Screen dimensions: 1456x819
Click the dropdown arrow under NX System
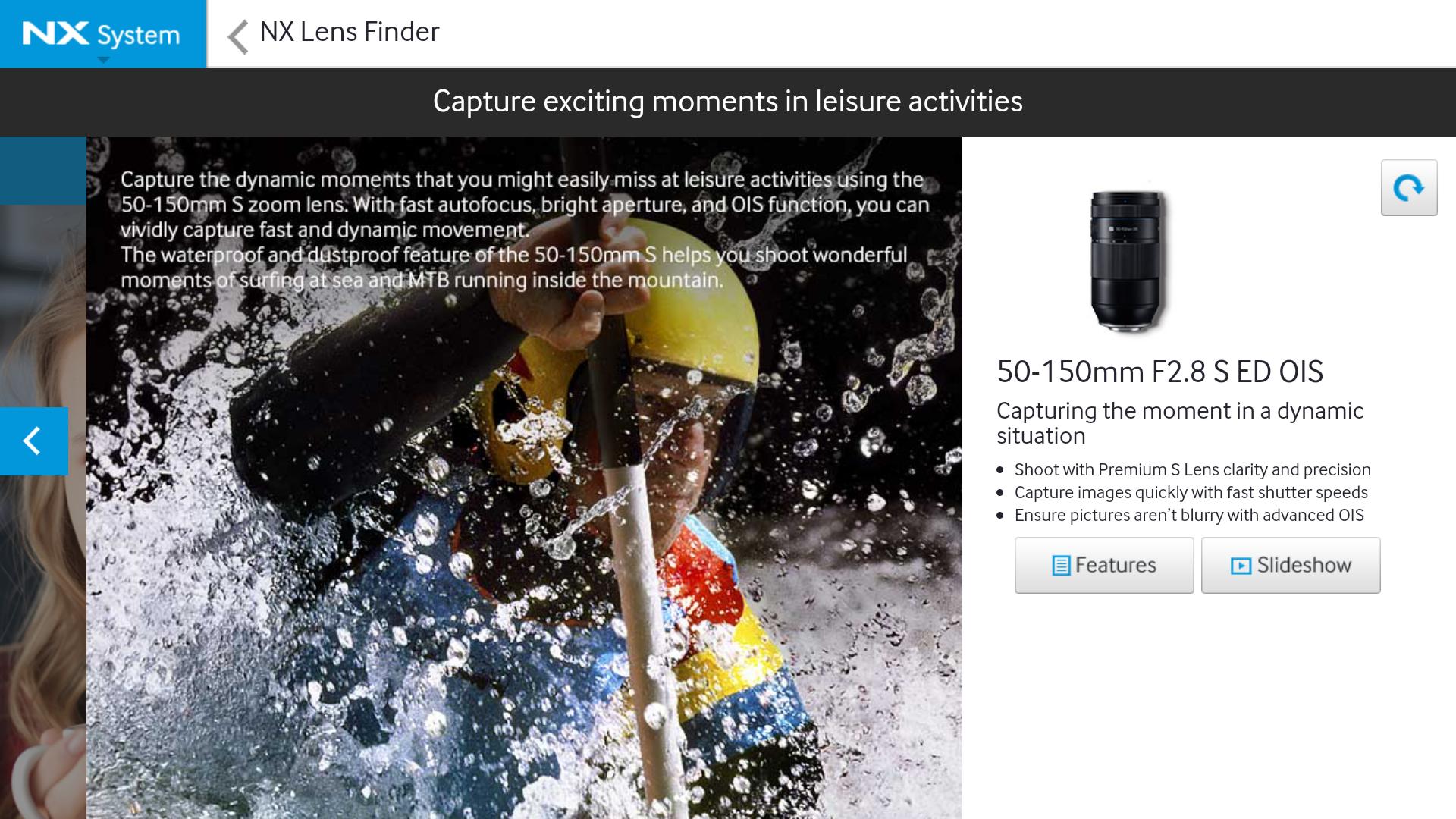pos(104,60)
